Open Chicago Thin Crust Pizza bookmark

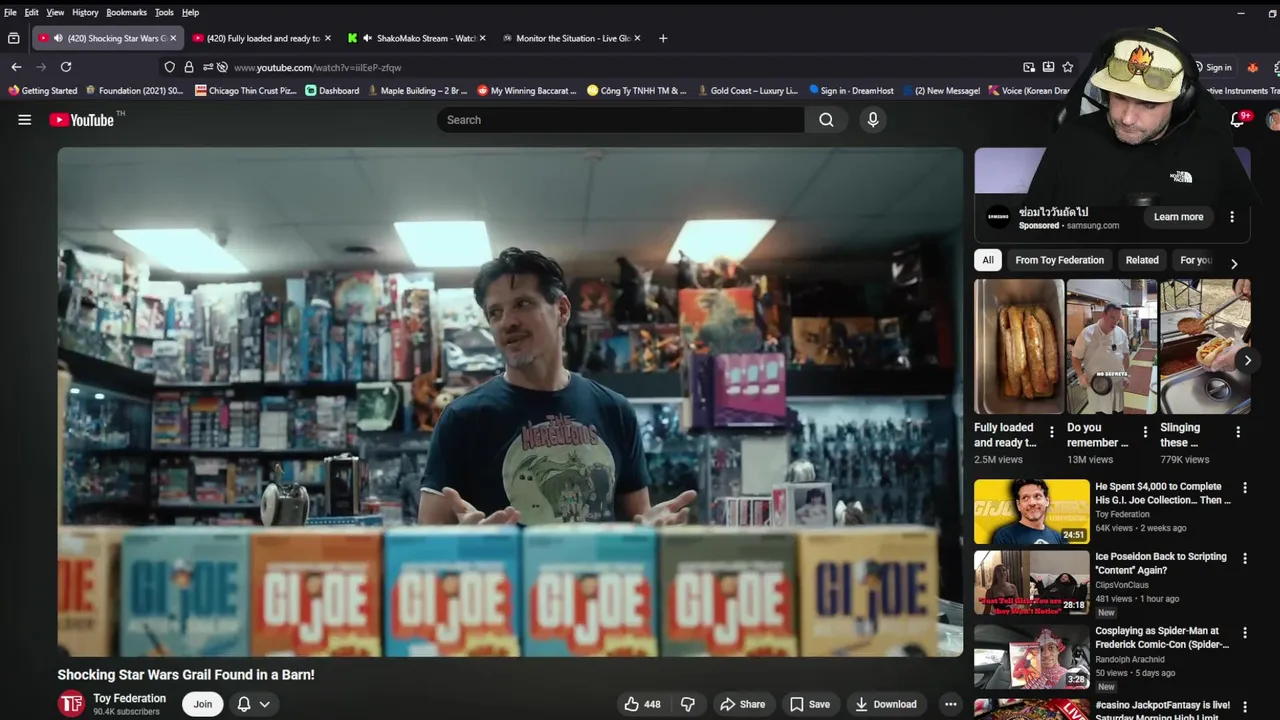pos(245,90)
